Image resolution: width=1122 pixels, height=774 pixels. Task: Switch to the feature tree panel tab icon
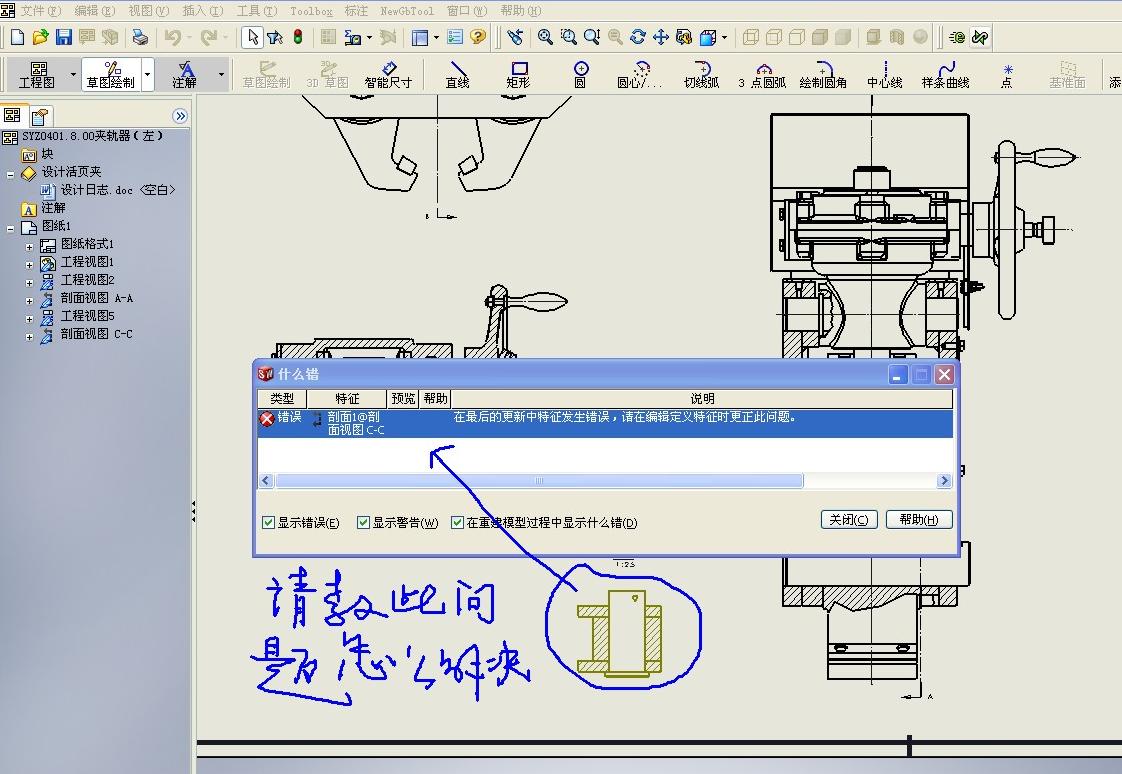[x=13, y=115]
